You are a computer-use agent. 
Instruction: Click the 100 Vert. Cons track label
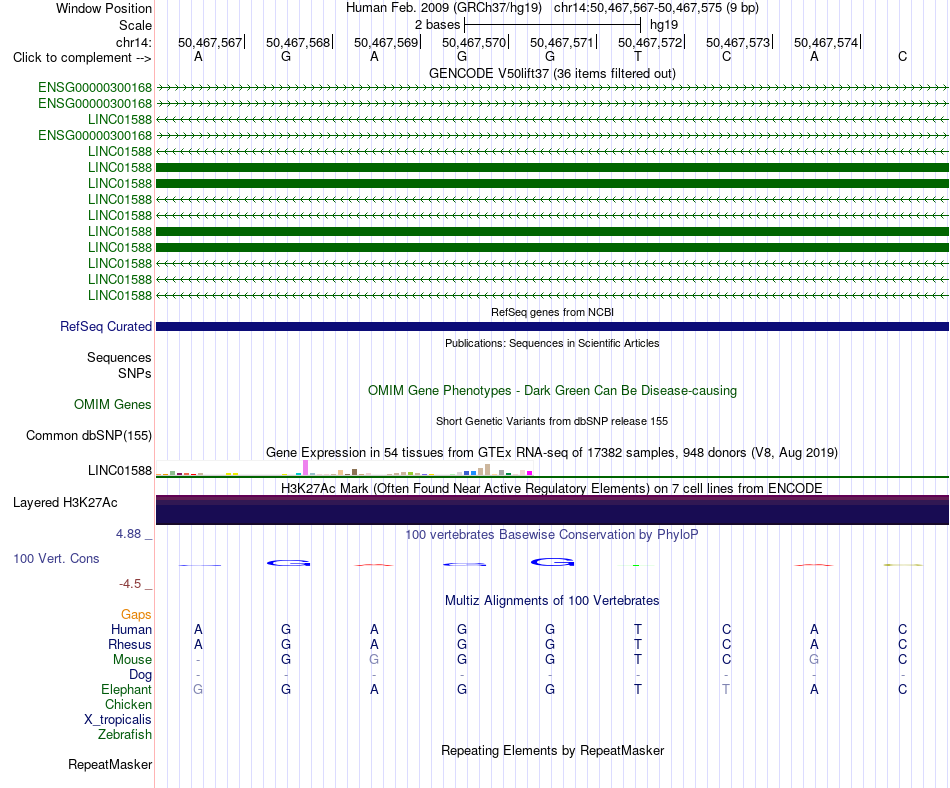tap(56, 558)
